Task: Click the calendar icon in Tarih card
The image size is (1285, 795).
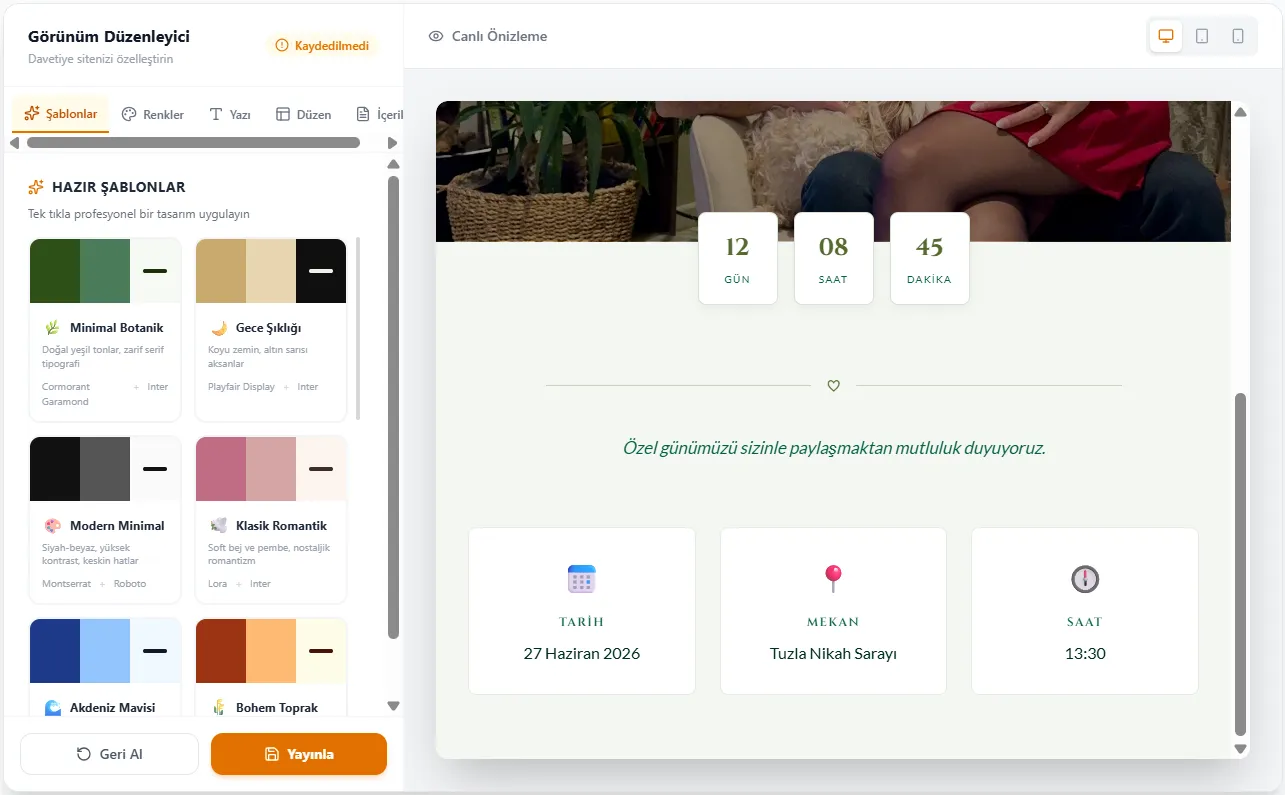Action: point(582,579)
